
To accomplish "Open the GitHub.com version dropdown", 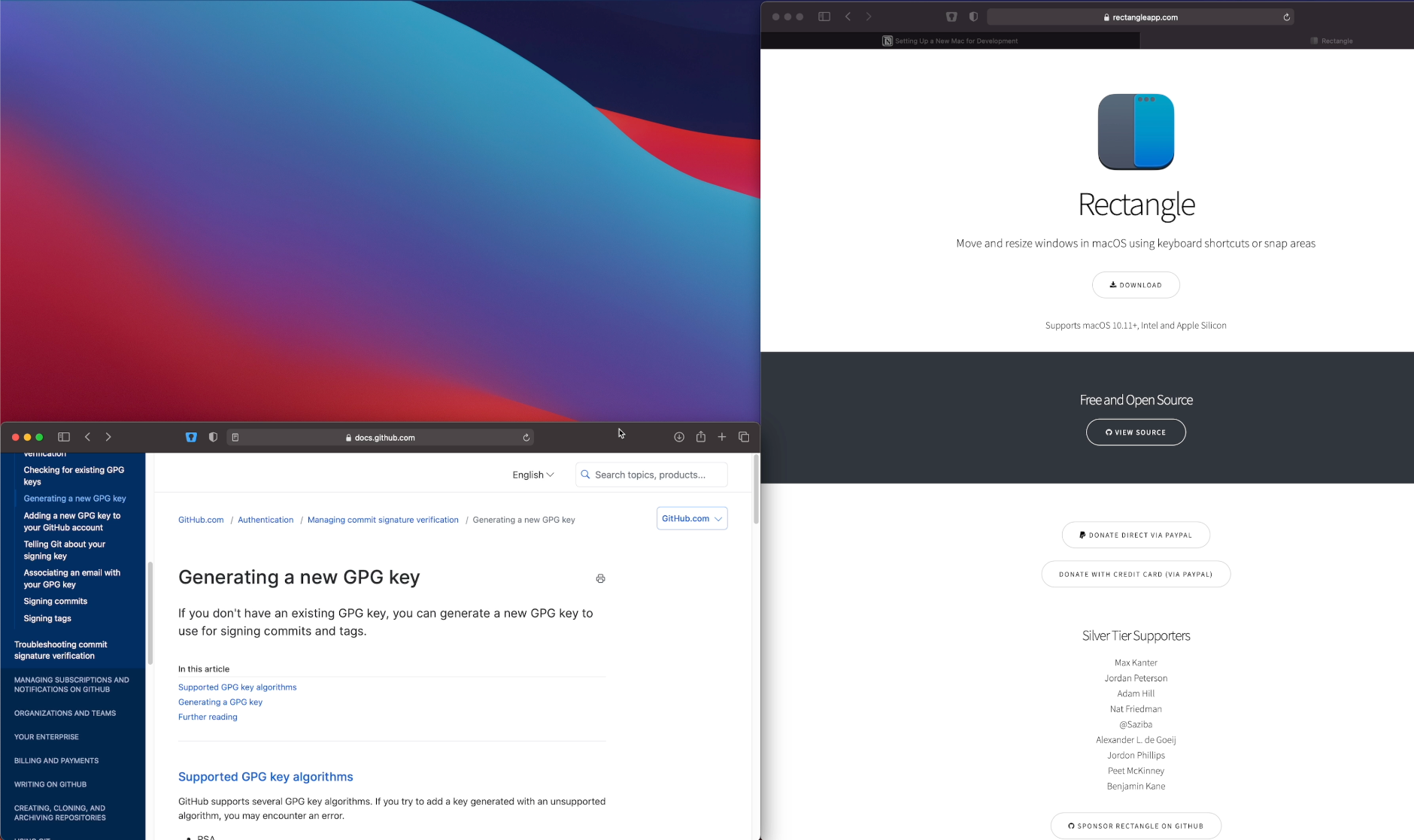I will click(692, 518).
